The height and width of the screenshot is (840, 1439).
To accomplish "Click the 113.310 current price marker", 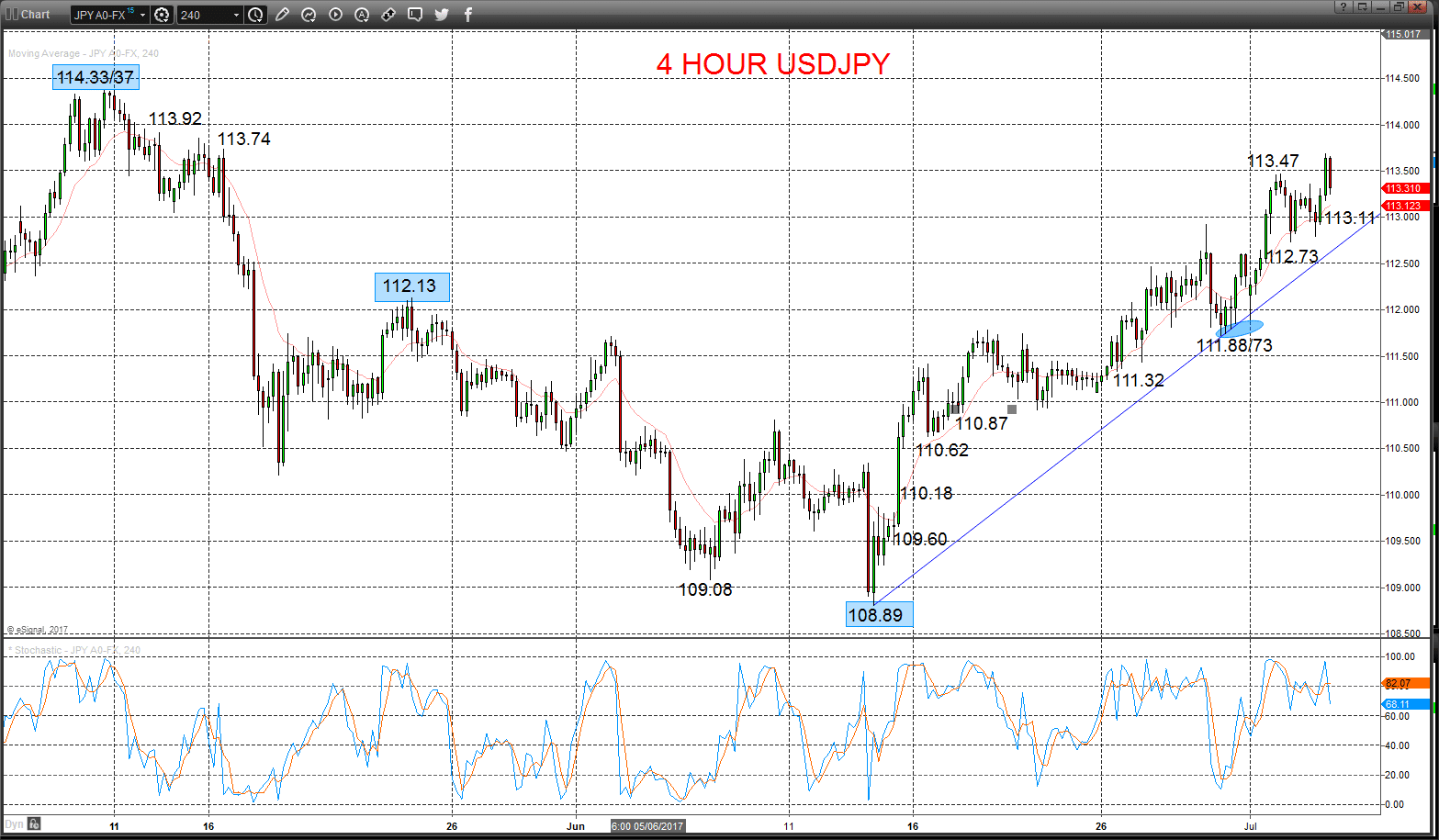I will [x=1405, y=188].
